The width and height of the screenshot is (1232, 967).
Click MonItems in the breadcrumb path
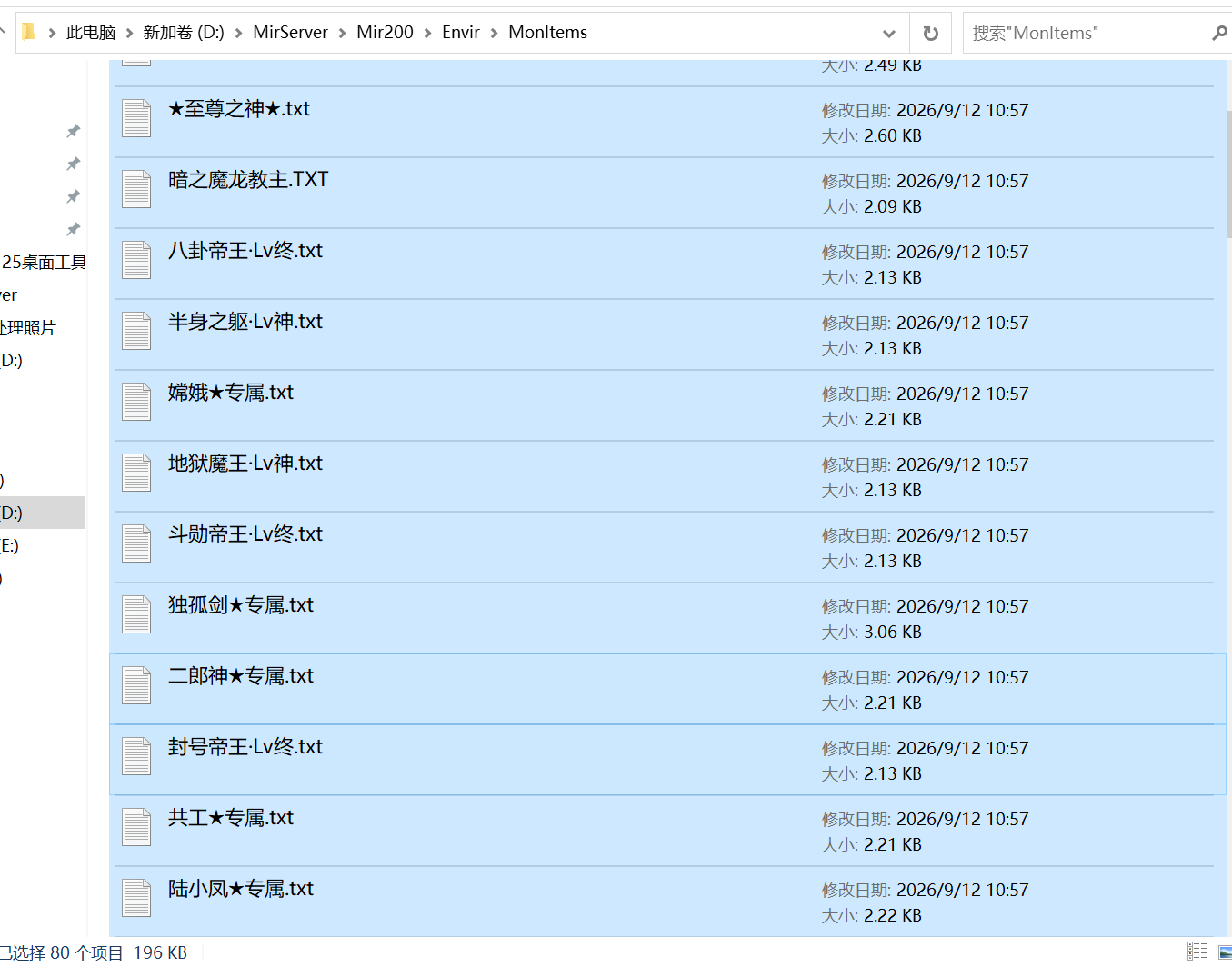[548, 33]
